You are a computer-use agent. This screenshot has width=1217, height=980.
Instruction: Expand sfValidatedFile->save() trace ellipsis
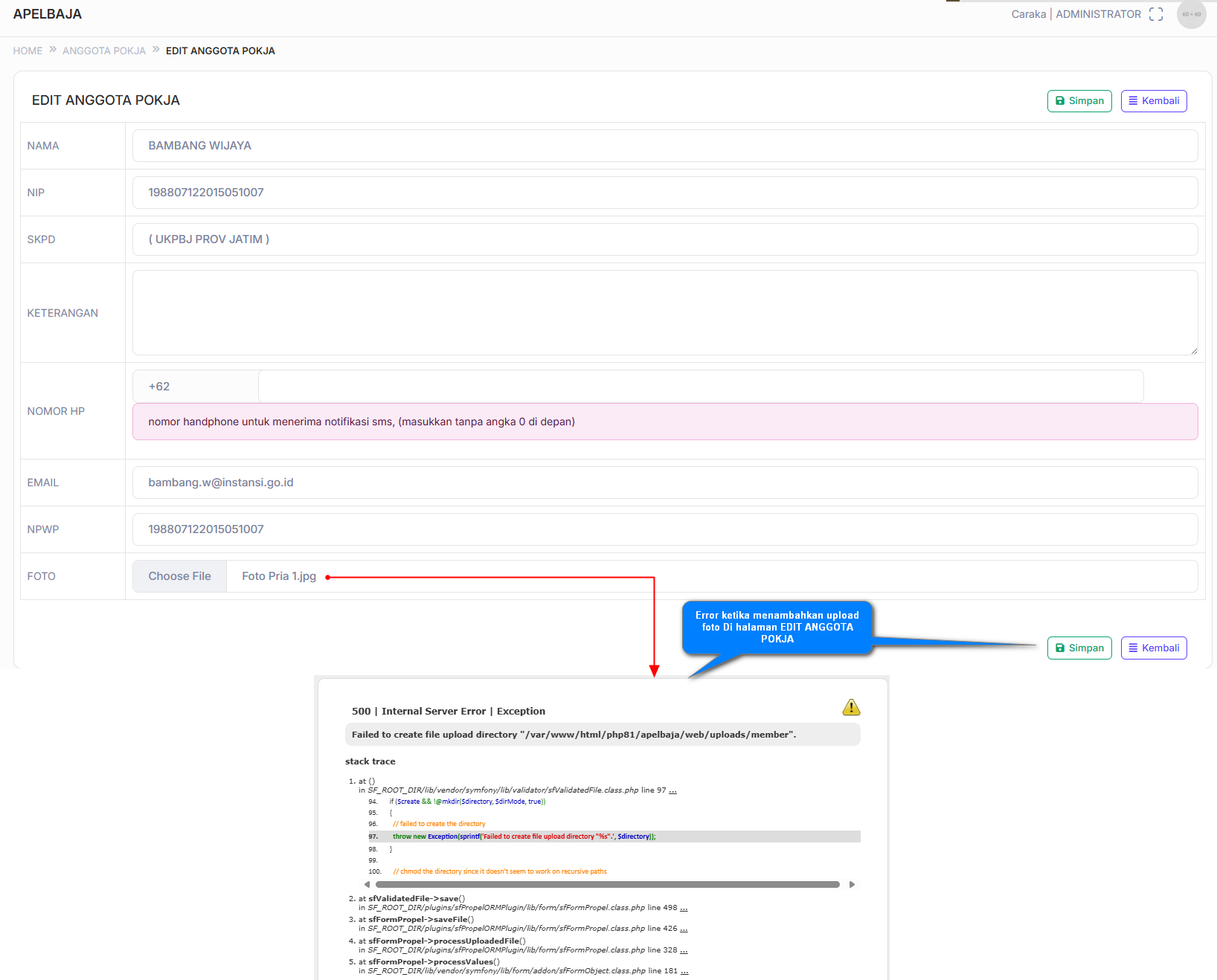[684, 908]
